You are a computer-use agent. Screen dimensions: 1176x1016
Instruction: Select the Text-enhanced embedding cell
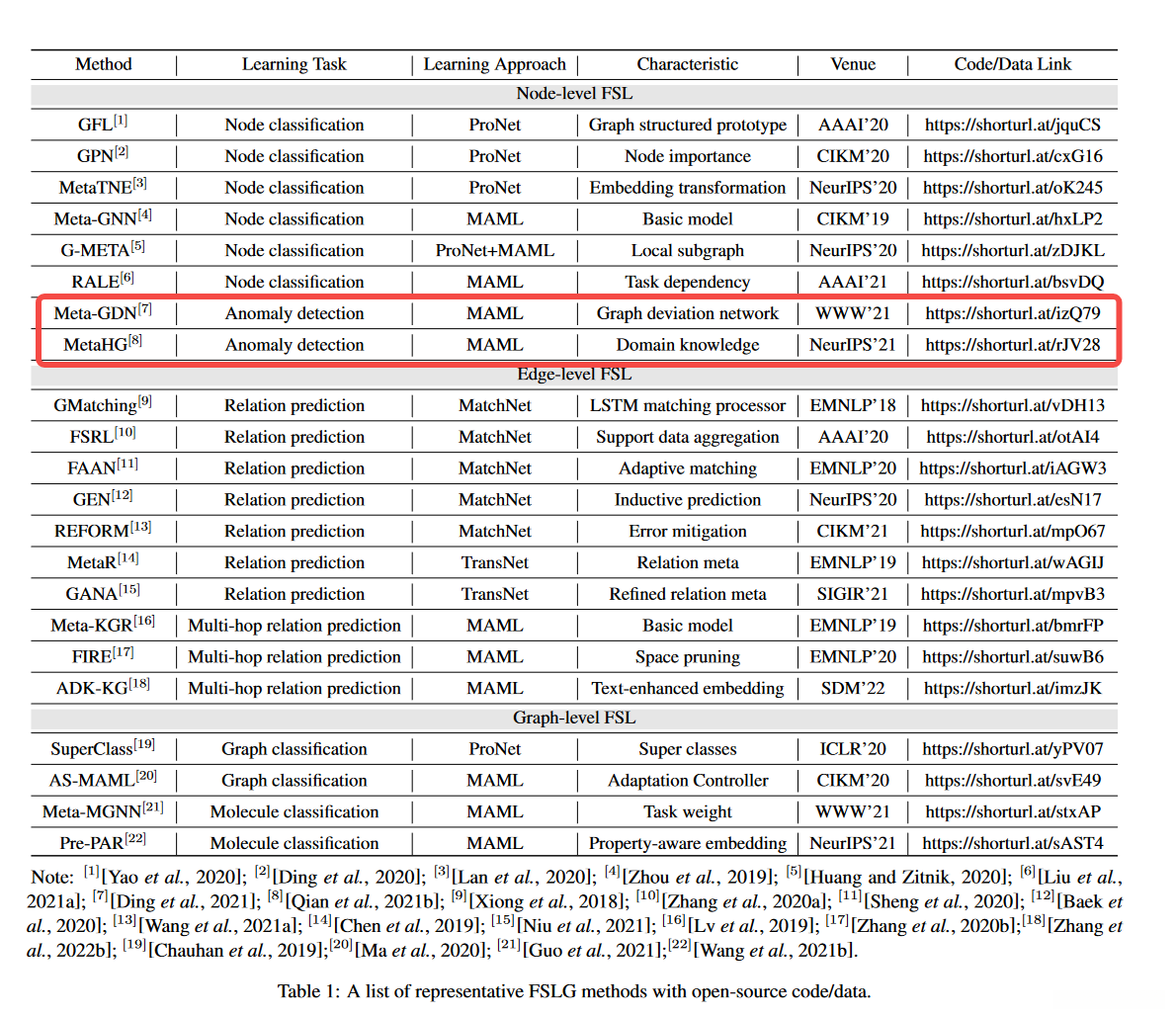687,688
